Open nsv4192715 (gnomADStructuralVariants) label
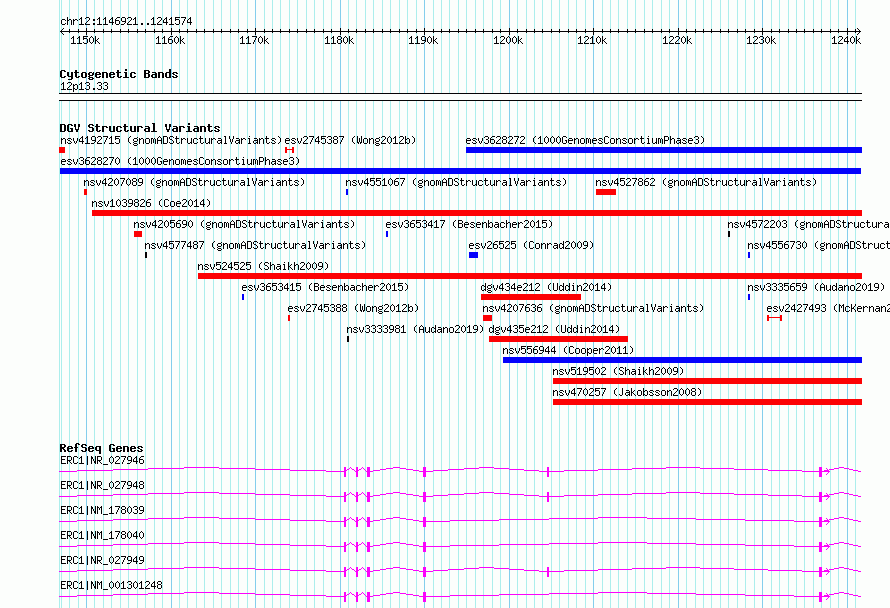This screenshot has width=890, height=608. click(171, 140)
